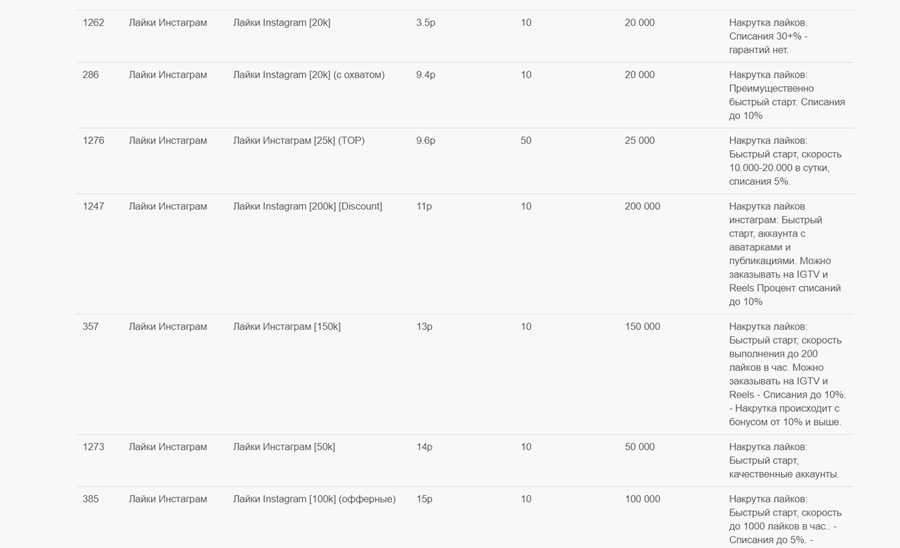
Task: Select the 9.4р price cell
Action: (425, 75)
